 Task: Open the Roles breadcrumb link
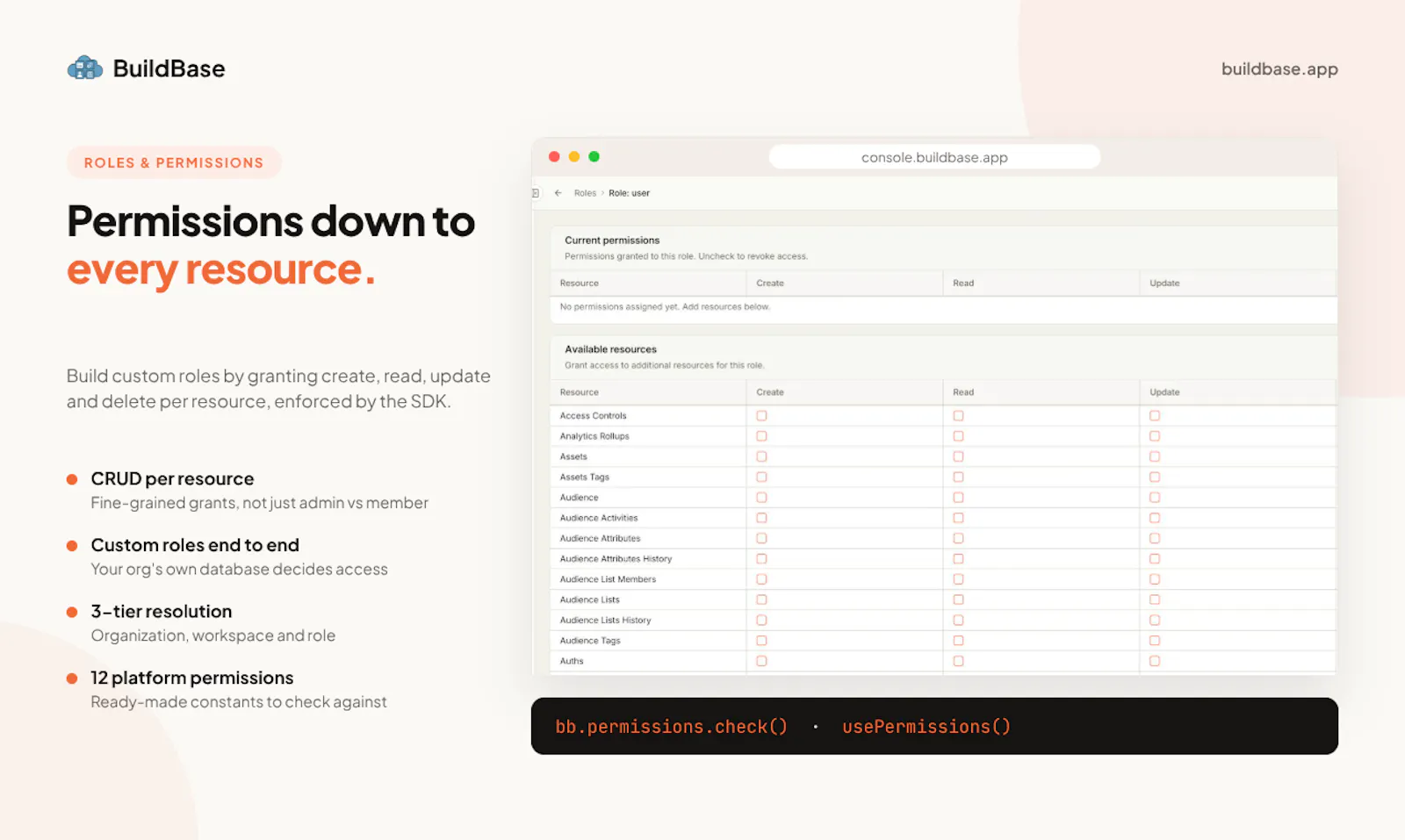pos(585,193)
